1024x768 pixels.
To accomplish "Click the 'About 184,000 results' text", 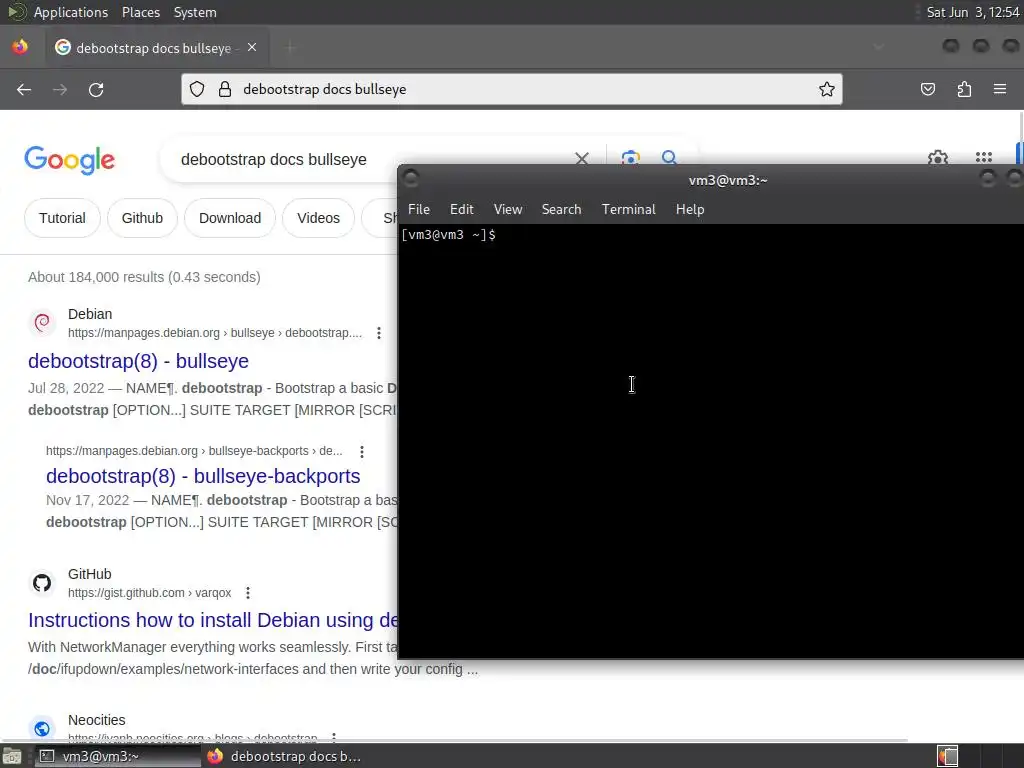I will (144, 277).
